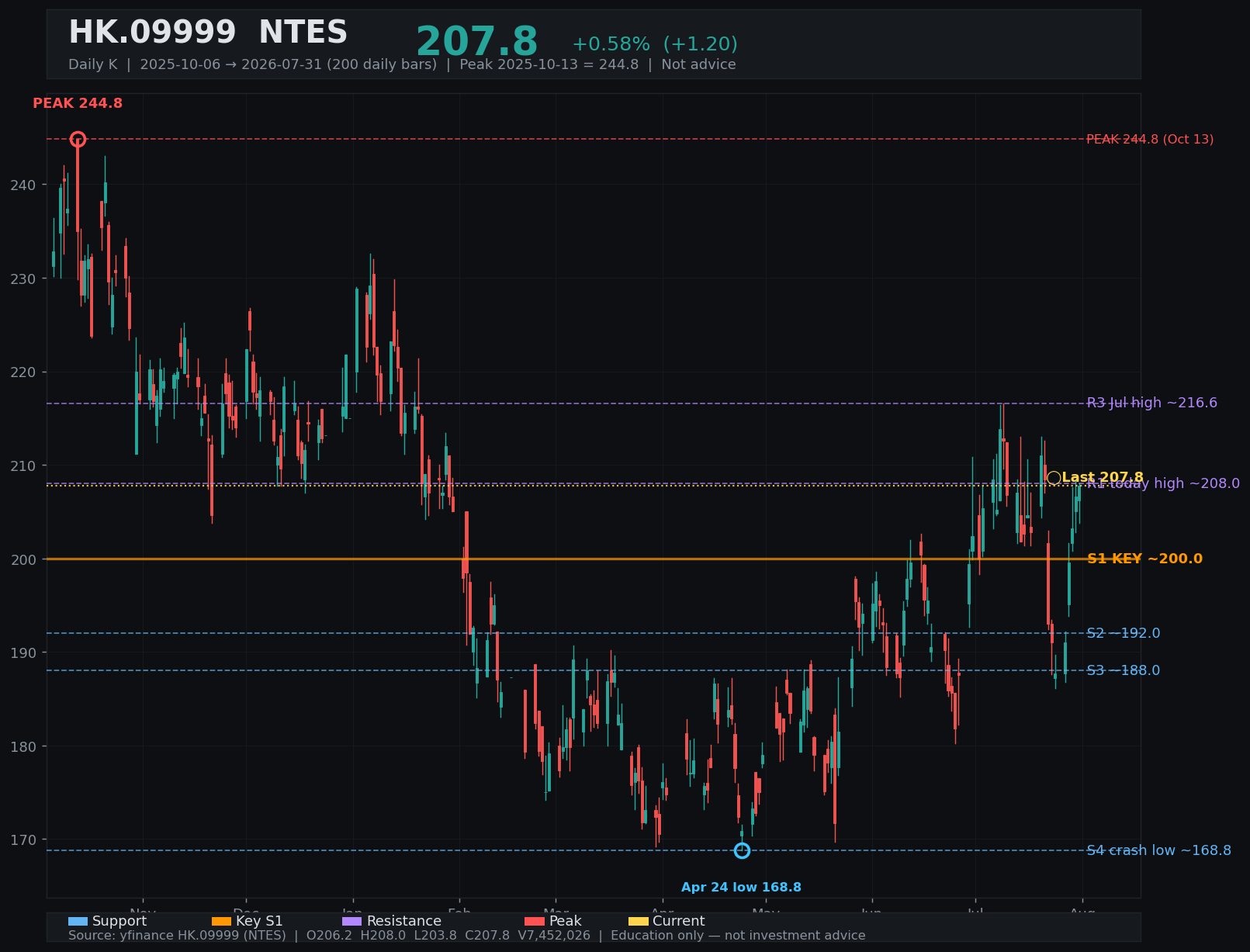Click the "180" y-axis tick label
1250x952 pixels.
pos(23,746)
